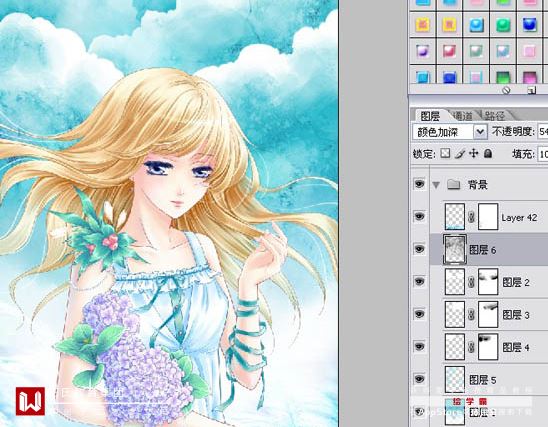Select the layer named 图层 2
Screen dimensions: 548x427
tap(515, 282)
